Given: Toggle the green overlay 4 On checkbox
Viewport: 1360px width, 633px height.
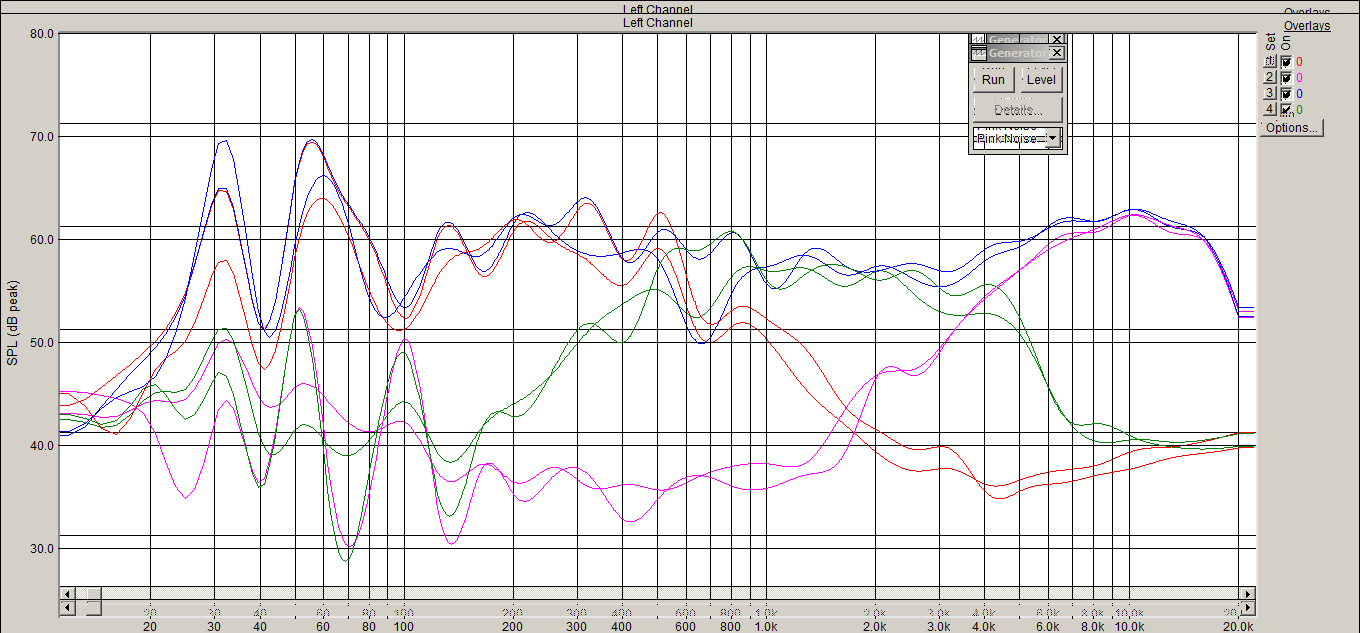Looking at the screenshot, I should [1286, 109].
